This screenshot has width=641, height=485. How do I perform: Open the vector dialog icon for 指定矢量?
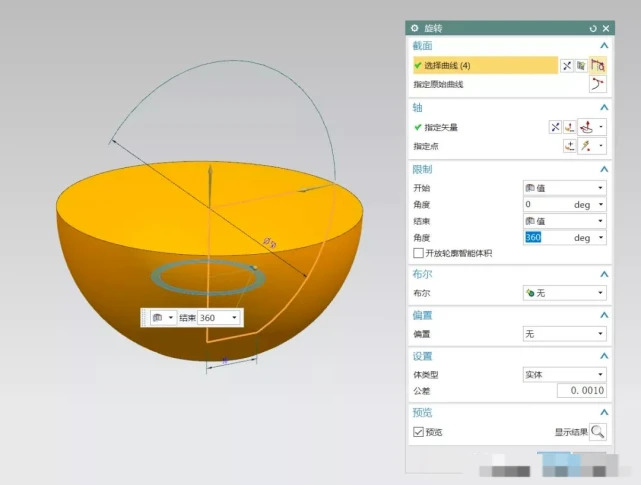570,127
